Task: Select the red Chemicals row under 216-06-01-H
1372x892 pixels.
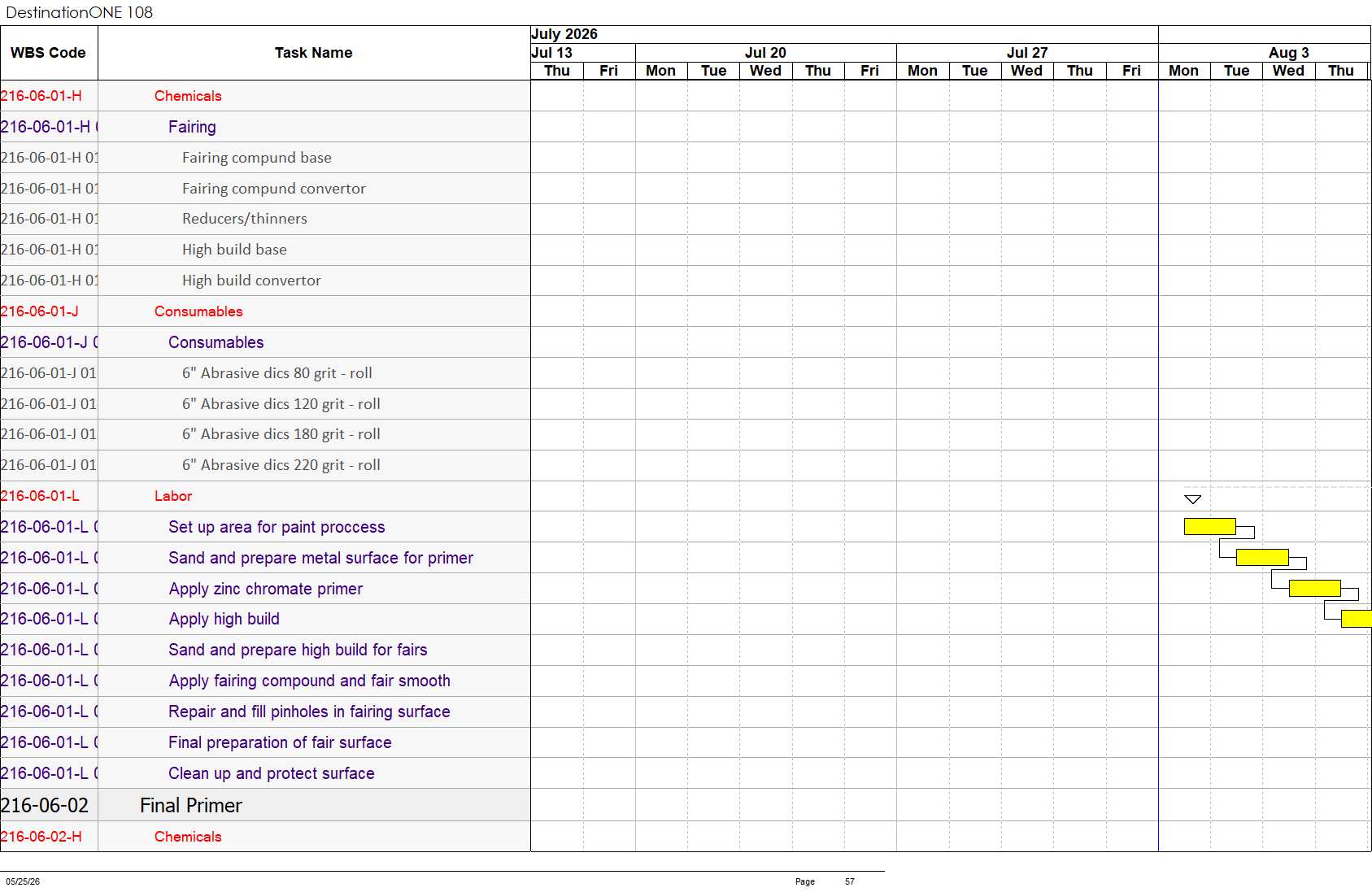Action: (x=265, y=96)
